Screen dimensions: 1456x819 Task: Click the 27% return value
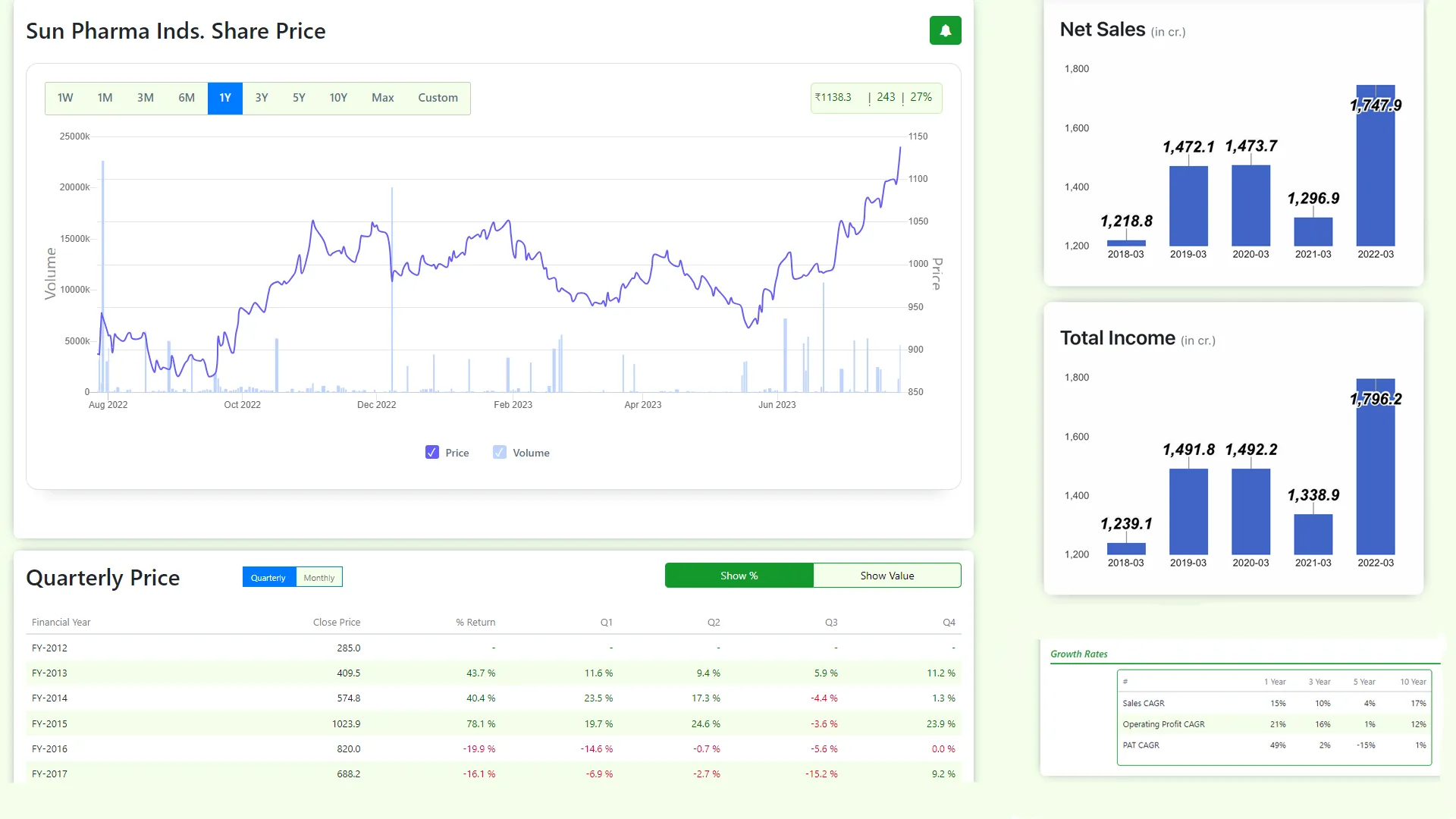[921, 97]
